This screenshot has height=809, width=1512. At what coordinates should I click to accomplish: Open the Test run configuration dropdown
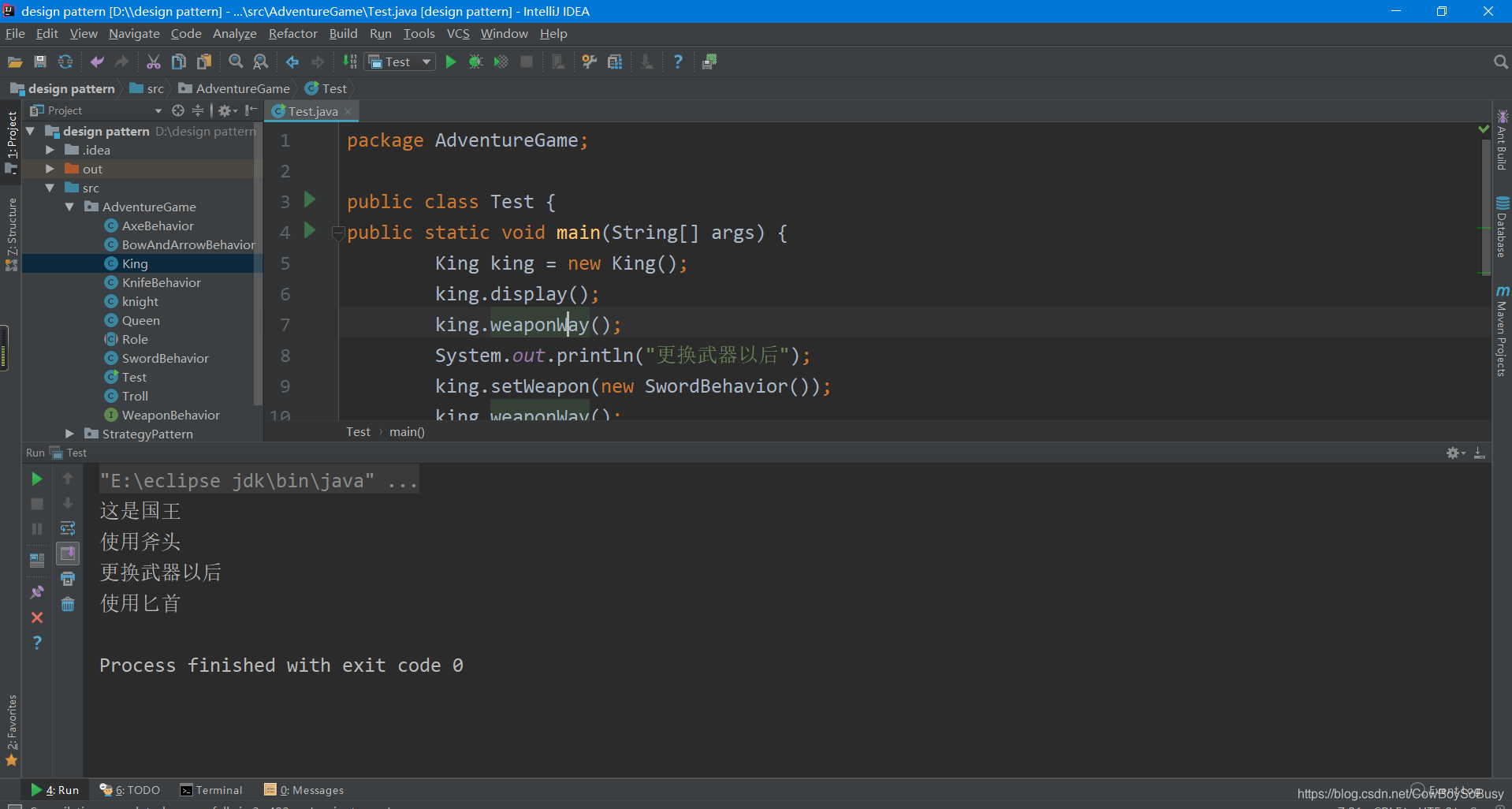click(400, 62)
